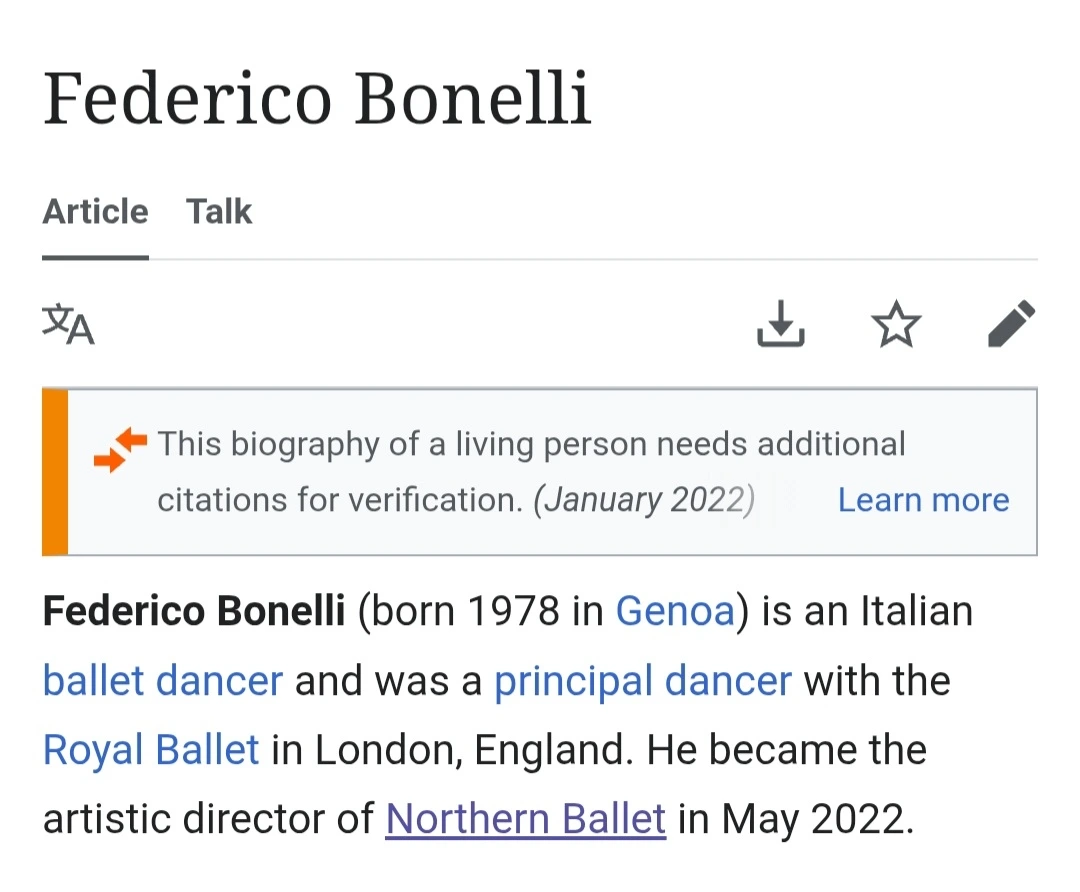Click the orange arrows icon in notice

click(120, 448)
